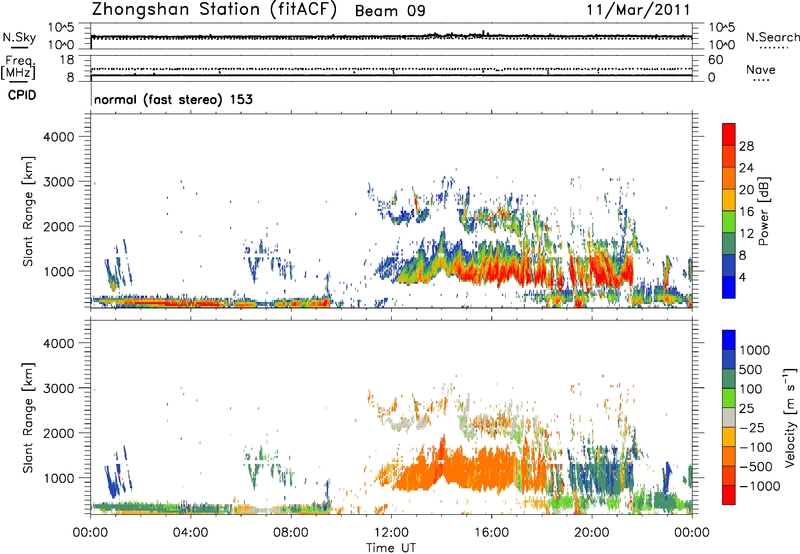Click the frequency tick label '18'
The height and width of the screenshot is (554, 800).
[67, 60]
